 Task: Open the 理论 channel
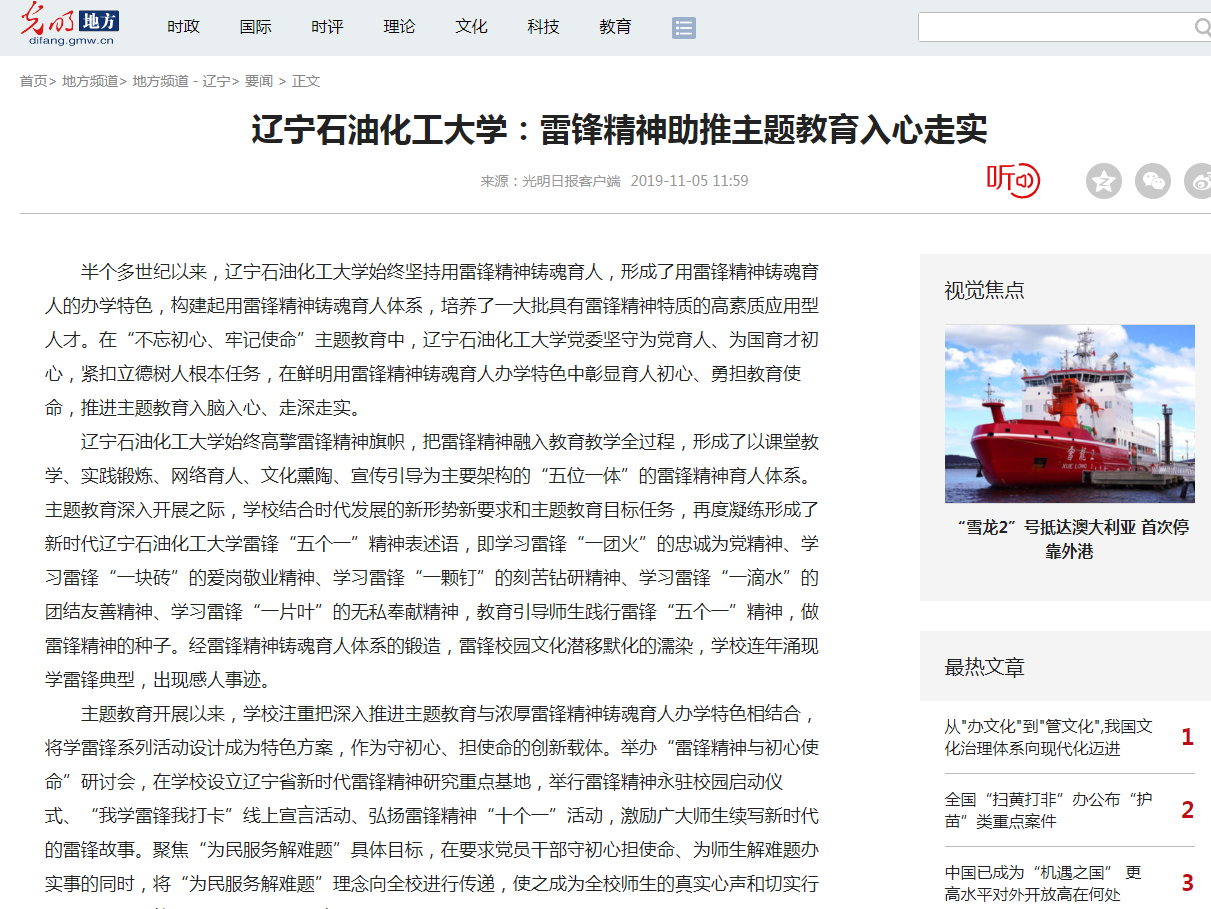pos(399,27)
